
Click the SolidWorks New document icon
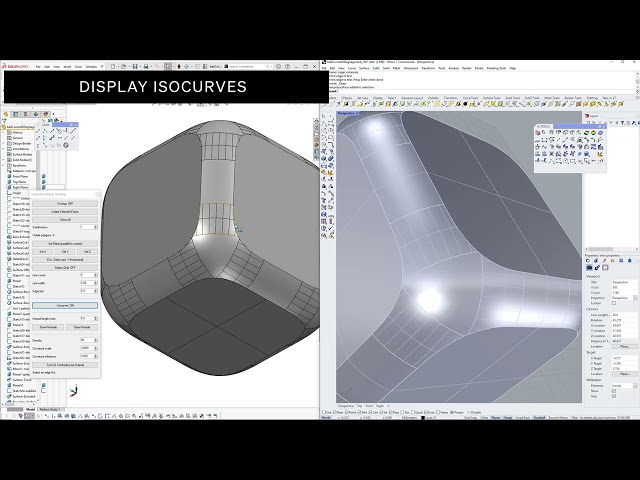point(113,66)
